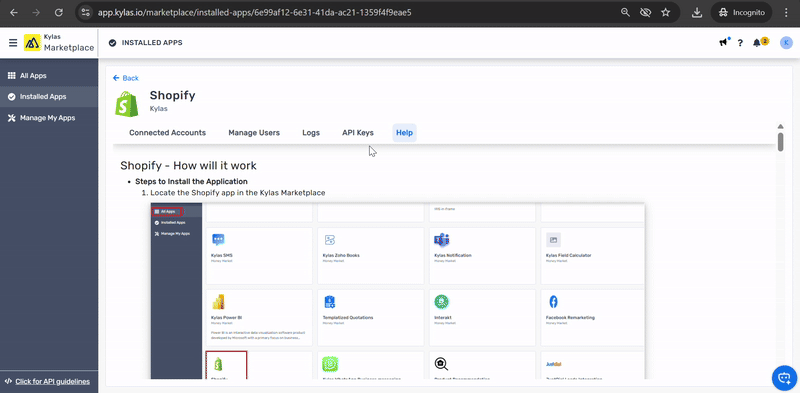
Task: Open the help question mark icon
Action: click(740, 43)
